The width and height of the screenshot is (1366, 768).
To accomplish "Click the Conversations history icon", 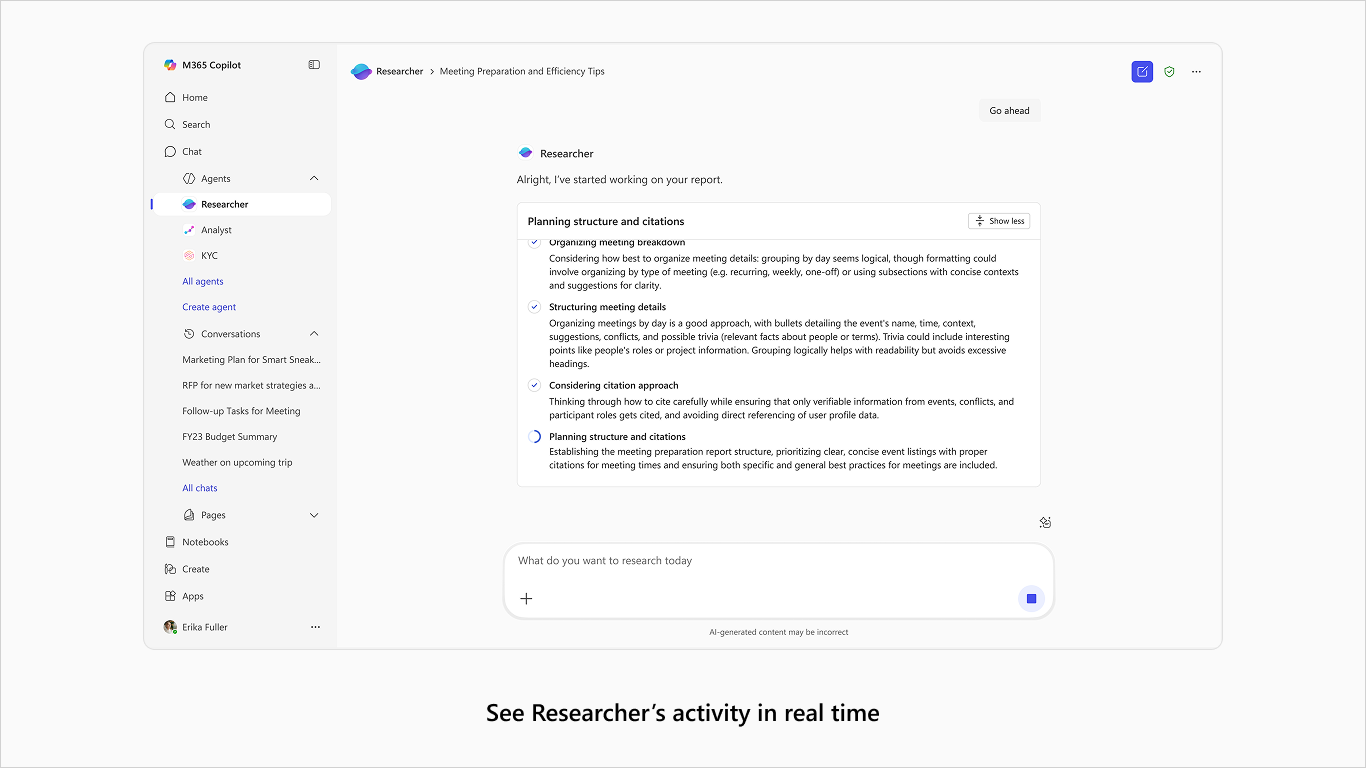I will click(189, 334).
